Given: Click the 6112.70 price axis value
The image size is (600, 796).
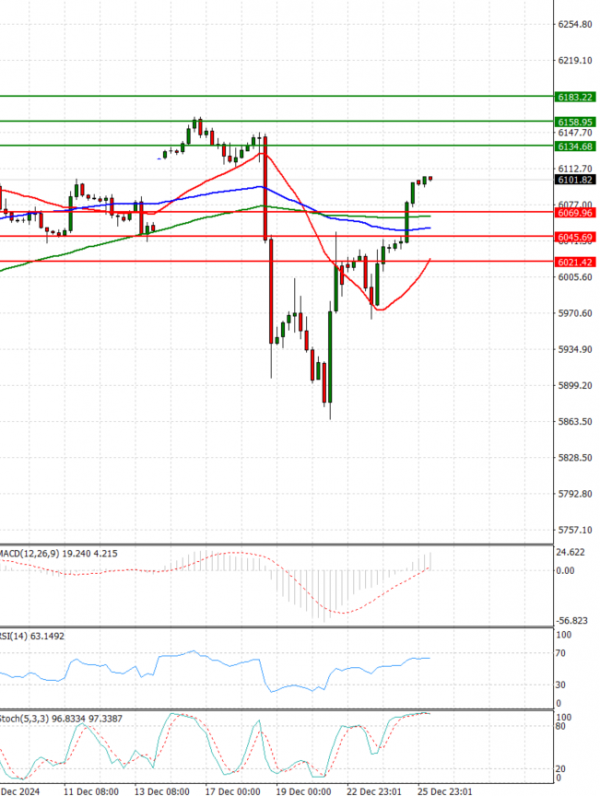Looking at the screenshot, I should pos(575,169).
